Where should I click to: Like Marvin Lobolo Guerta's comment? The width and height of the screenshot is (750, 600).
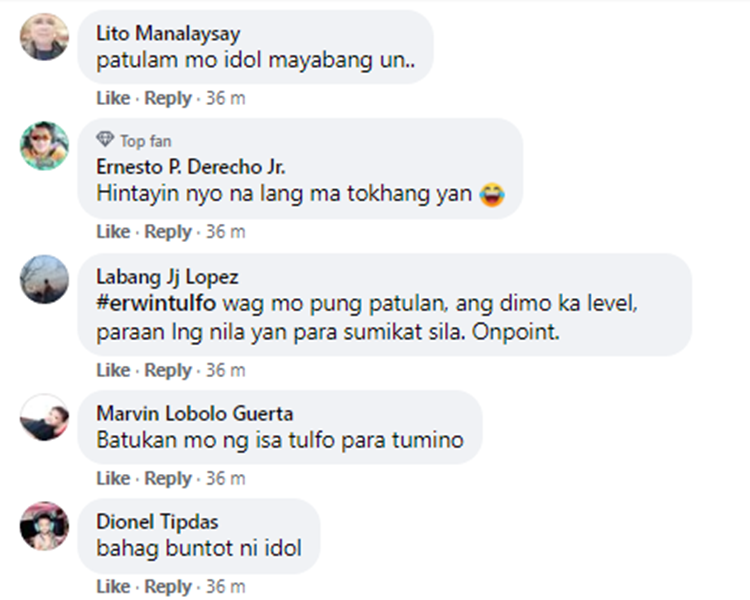point(113,478)
